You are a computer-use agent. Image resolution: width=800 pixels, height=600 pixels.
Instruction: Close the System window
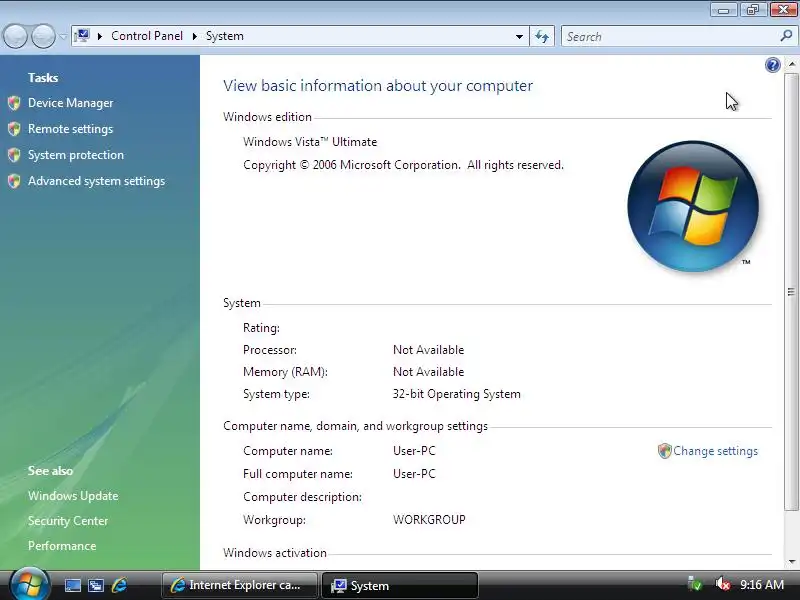click(x=783, y=10)
